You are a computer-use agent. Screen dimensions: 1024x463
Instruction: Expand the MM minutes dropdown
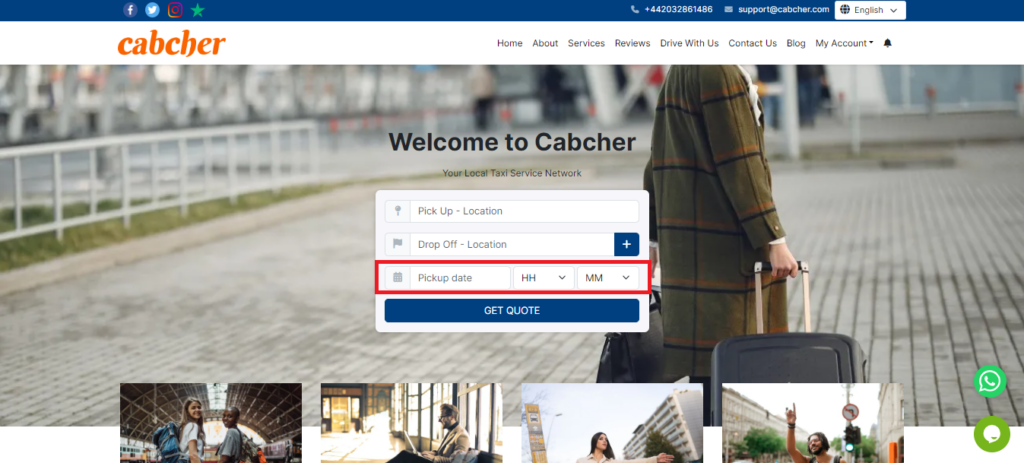point(608,278)
